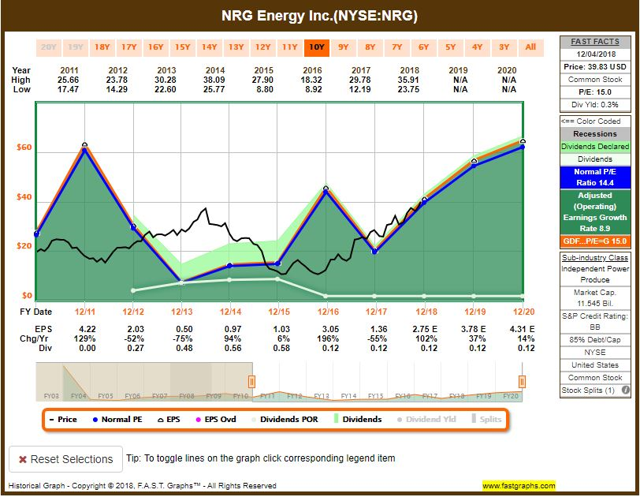Screen dimensions: 640x497
Task: Select the 20Y time range tab
Action: click(49, 47)
